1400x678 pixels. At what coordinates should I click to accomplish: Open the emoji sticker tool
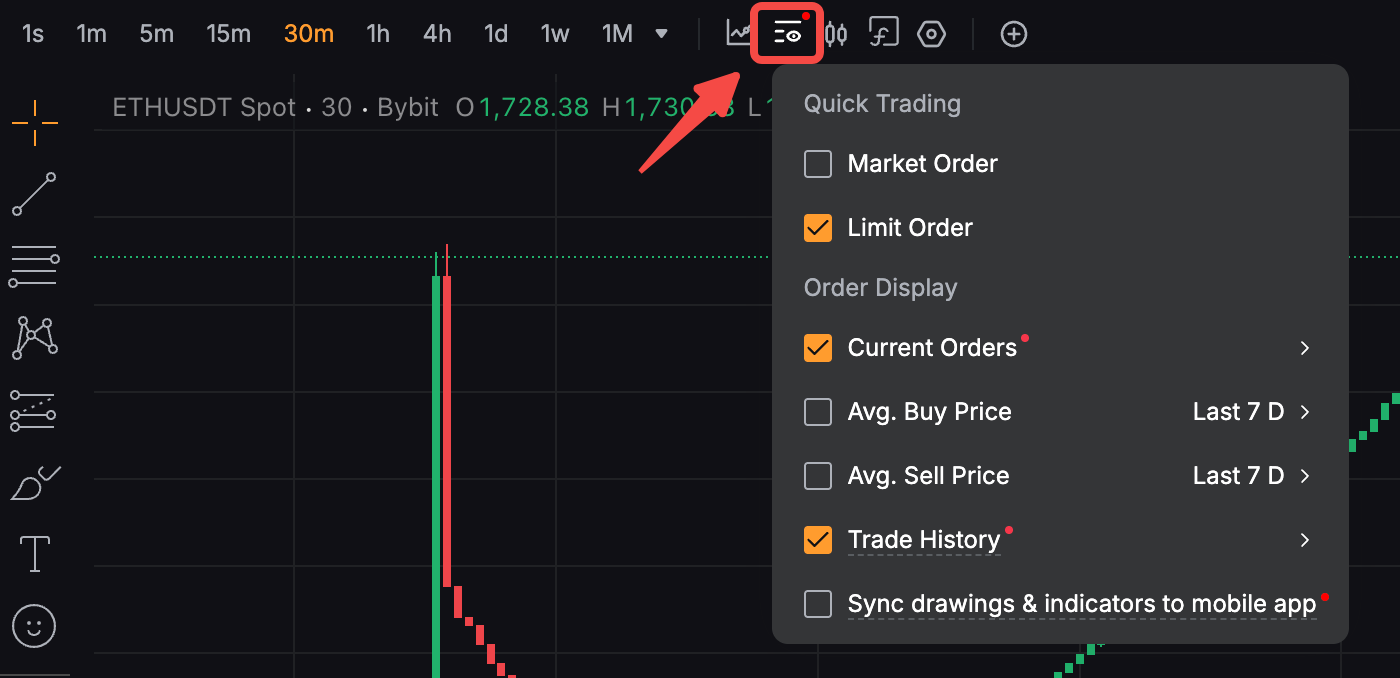click(35, 627)
